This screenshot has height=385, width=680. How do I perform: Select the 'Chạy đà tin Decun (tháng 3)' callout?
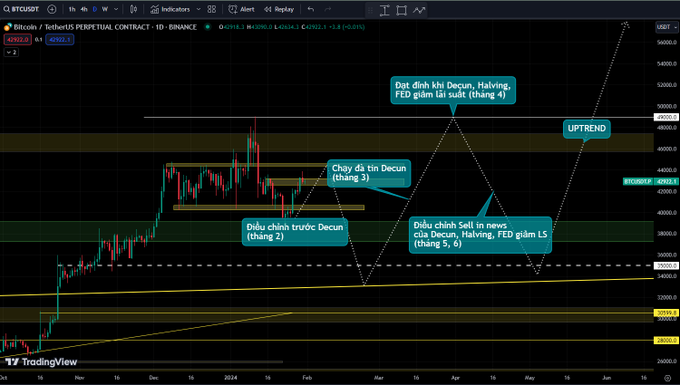click(x=369, y=173)
